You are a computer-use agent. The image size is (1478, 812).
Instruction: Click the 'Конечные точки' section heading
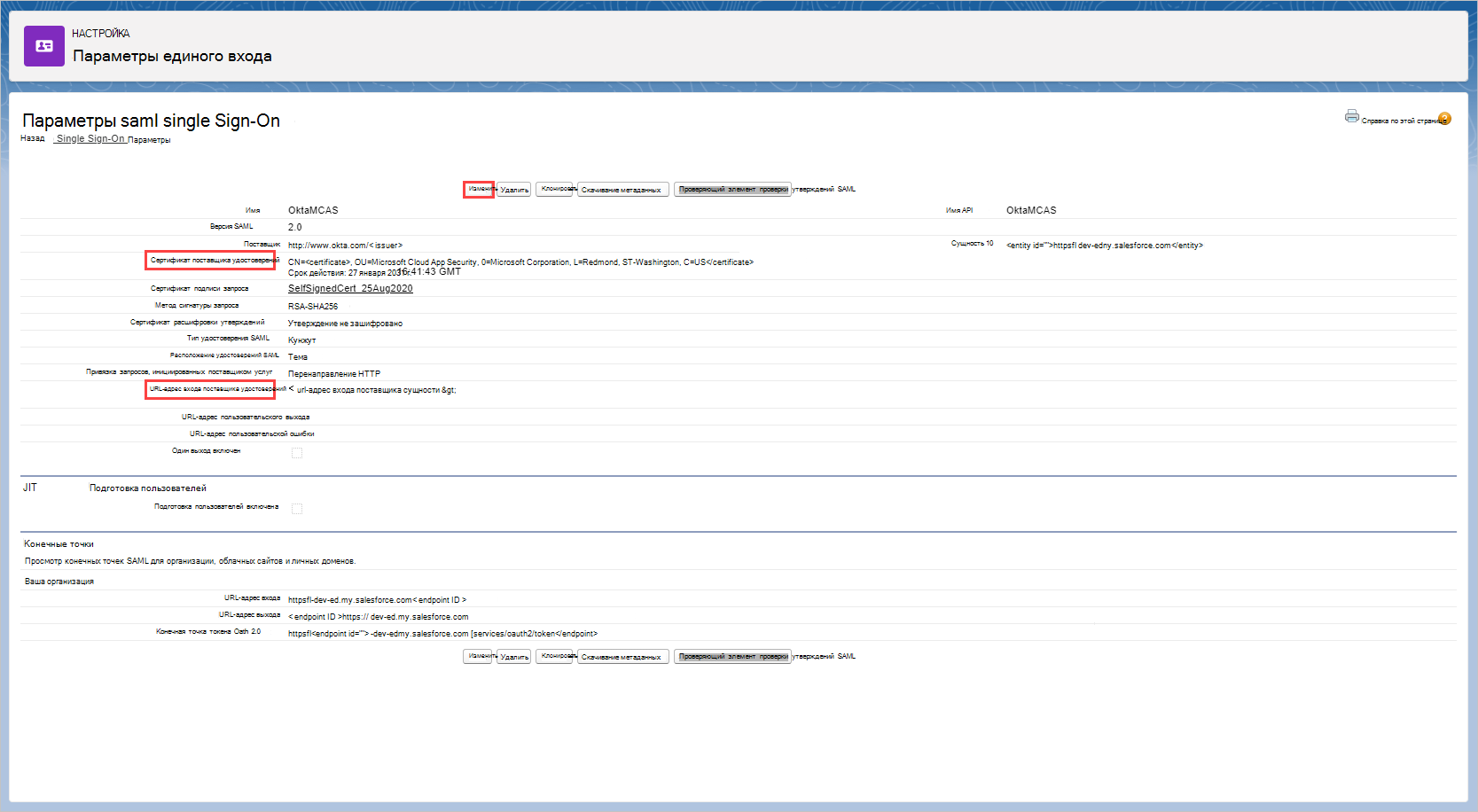point(59,544)
